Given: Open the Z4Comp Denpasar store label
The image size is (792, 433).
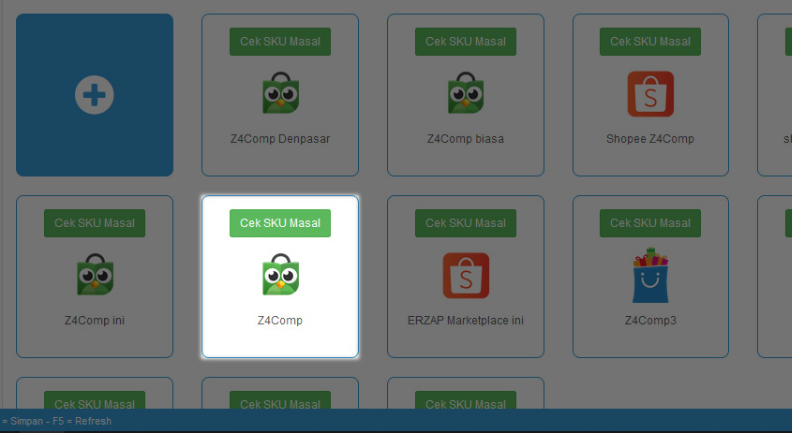Looking at the screenshot, I should pyautogui.click(x=280, y=138).
